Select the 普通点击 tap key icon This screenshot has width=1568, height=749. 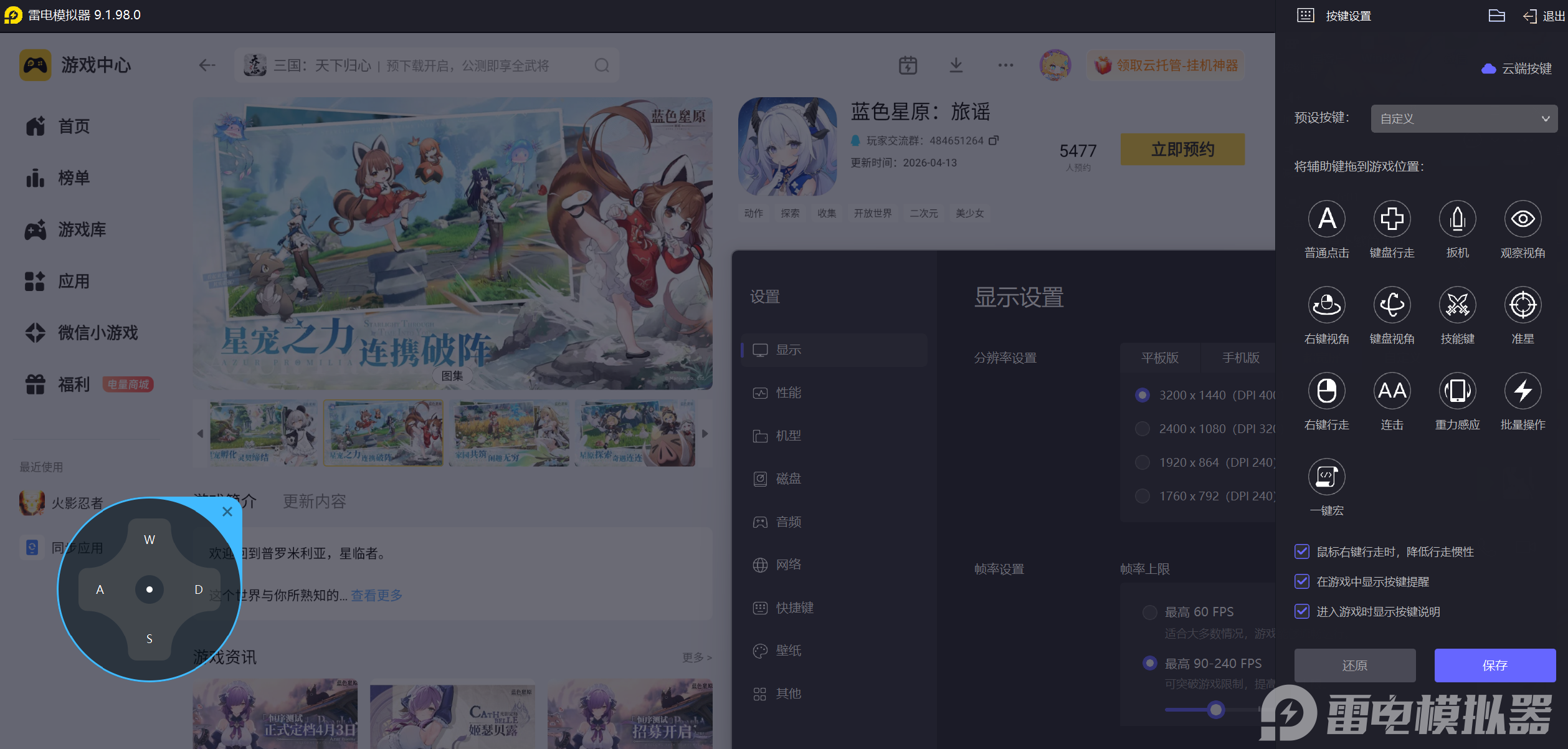pyautogui.click(x=1327, y=219)
